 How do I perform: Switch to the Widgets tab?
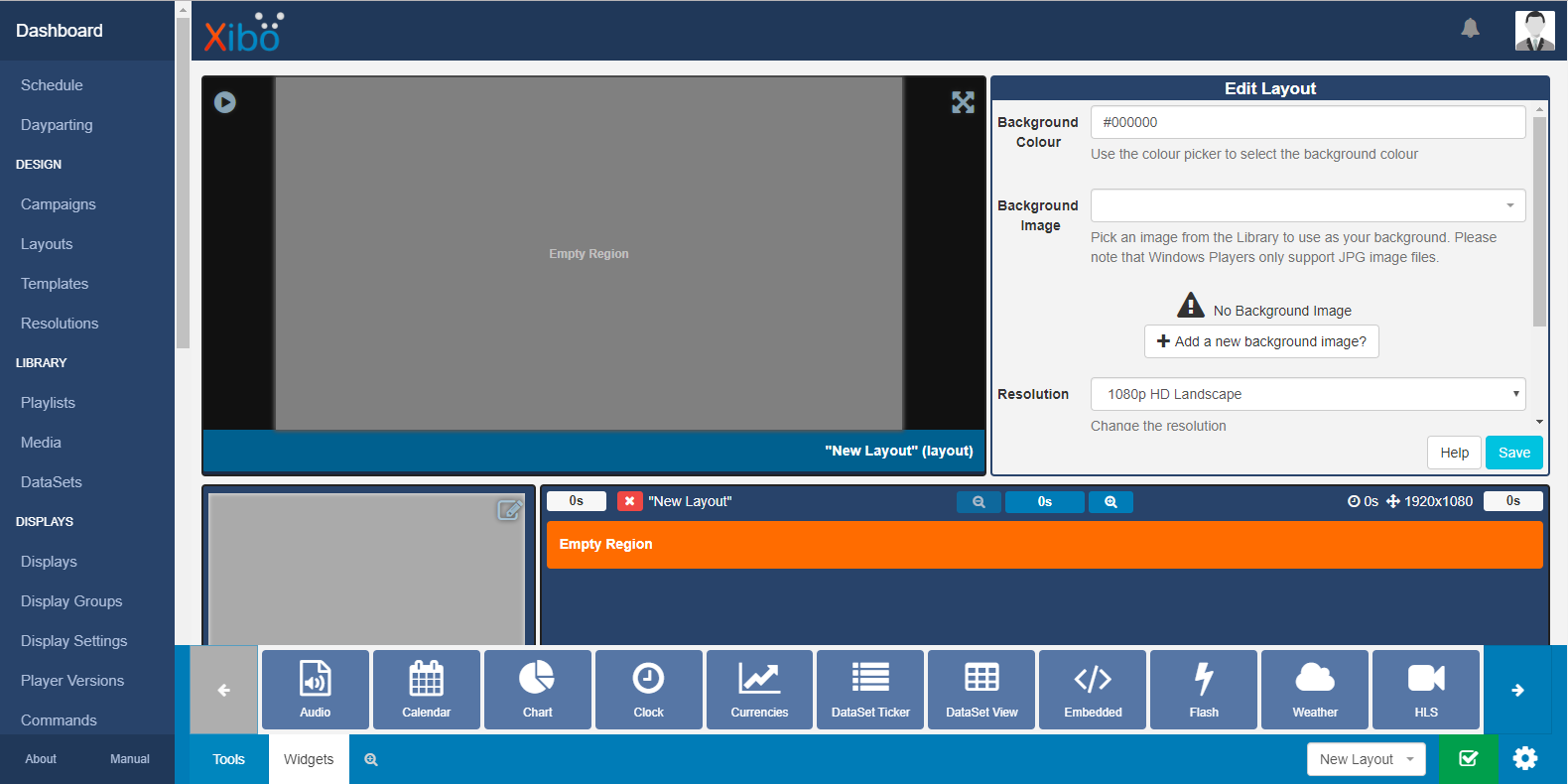coord(309,759)
